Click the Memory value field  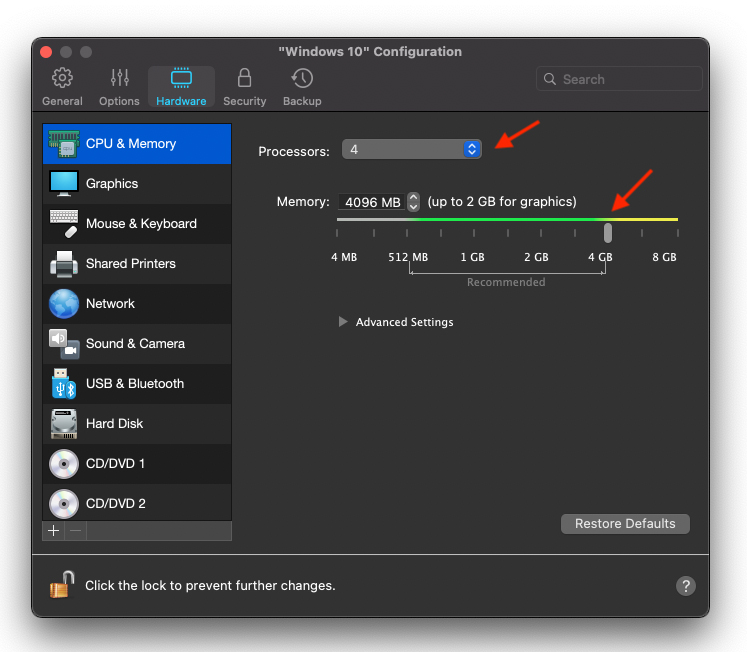coord(372,202)
